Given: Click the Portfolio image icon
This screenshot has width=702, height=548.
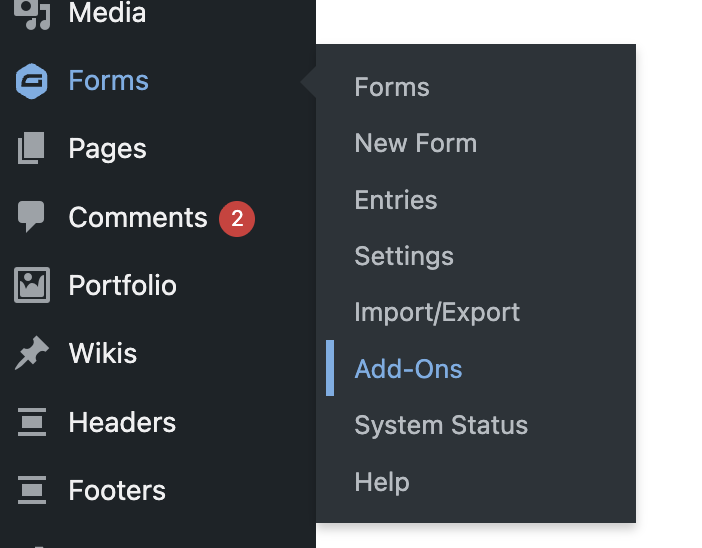Looking at the screenshot, I should point(32,285).
